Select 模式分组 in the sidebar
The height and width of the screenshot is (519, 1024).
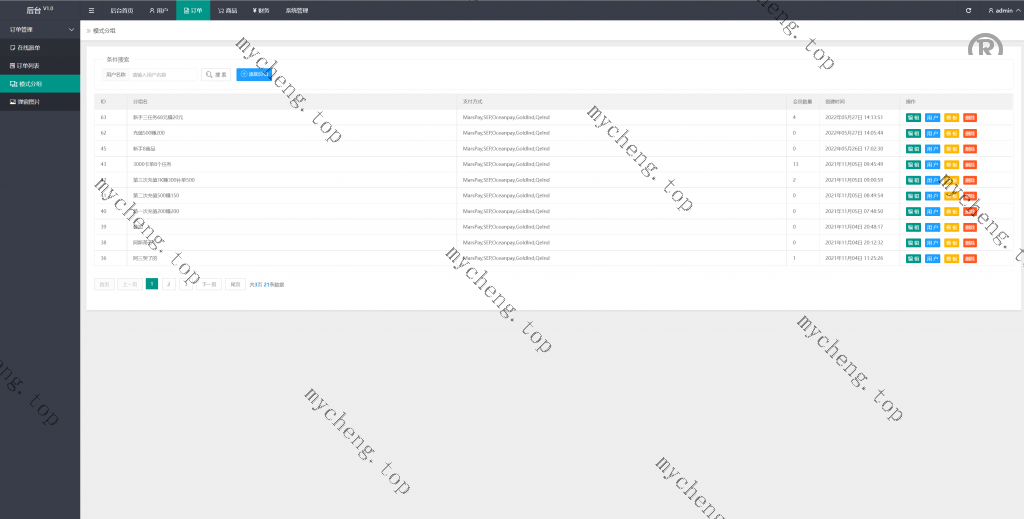coord(29,83)
